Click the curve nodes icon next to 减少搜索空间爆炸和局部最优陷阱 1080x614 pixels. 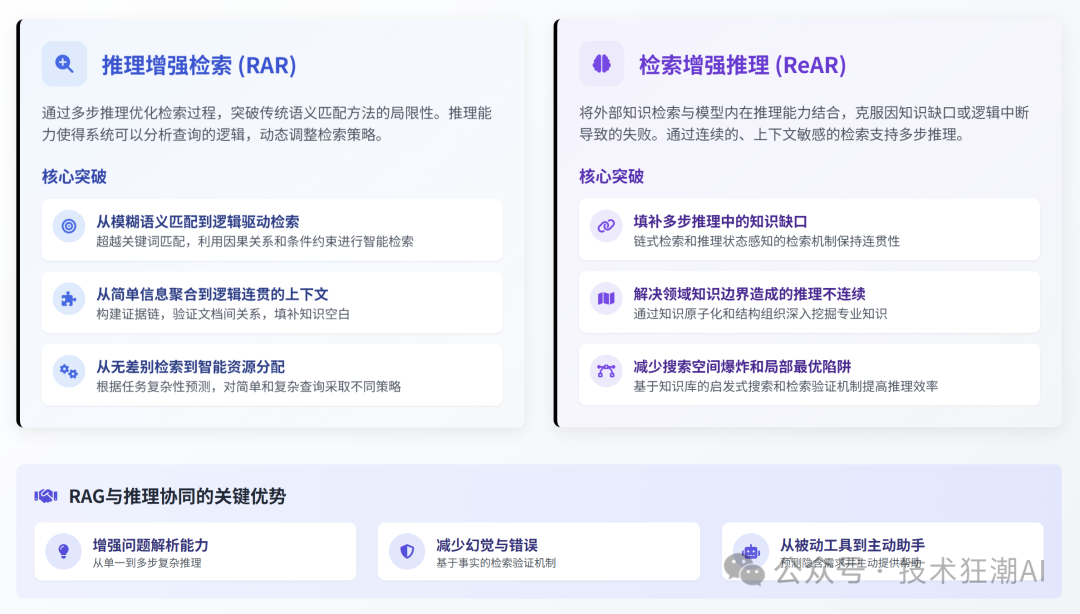pyautogui.click(x=606, y=371)
